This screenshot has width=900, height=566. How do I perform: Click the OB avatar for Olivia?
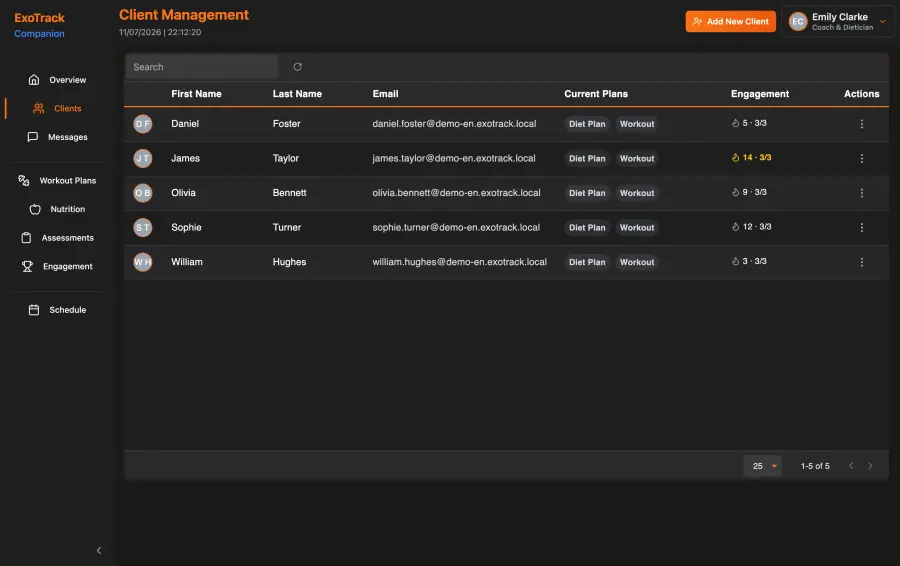(x=143, y=193)
